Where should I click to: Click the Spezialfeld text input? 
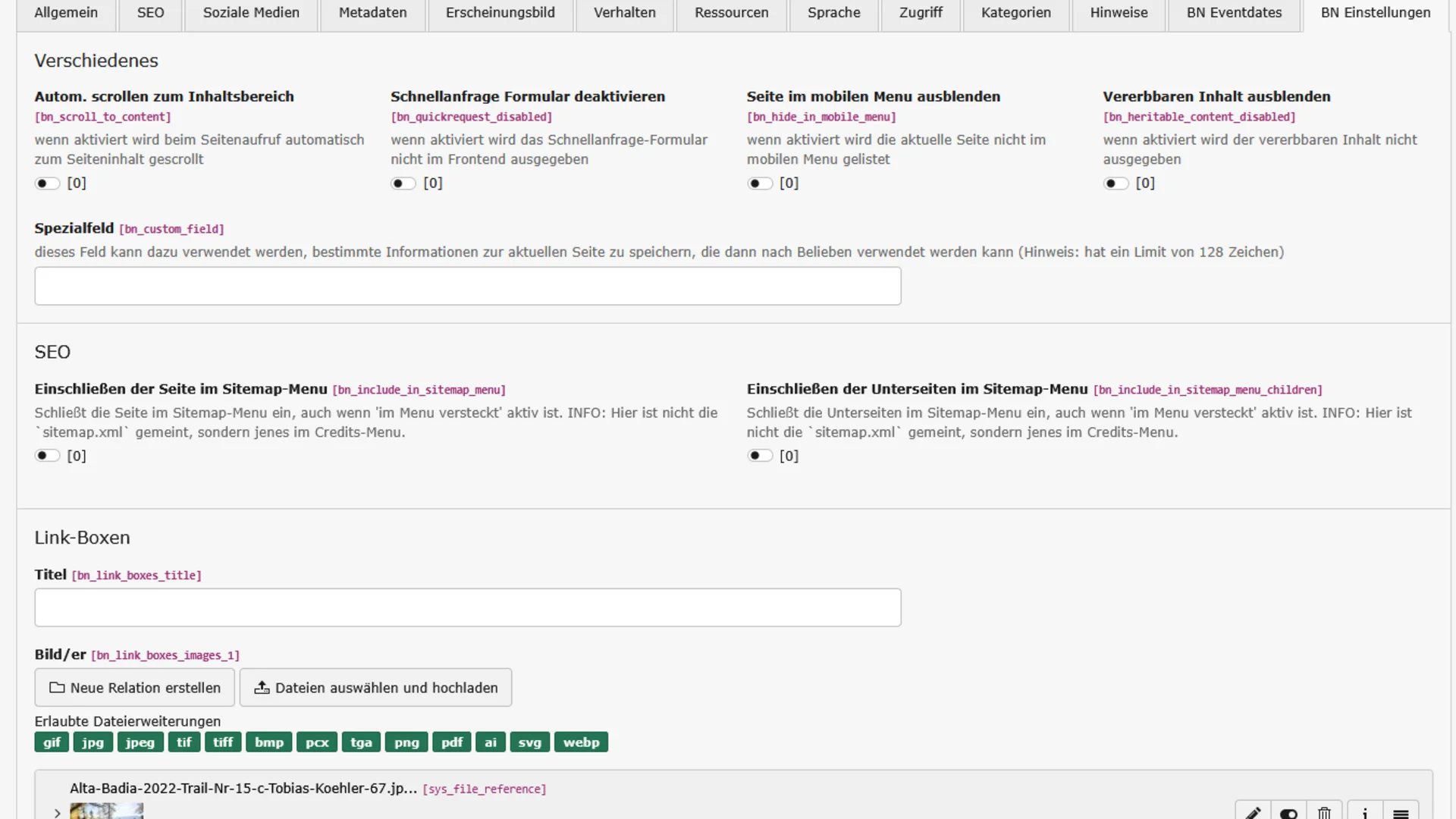click(x=468, y=286)
